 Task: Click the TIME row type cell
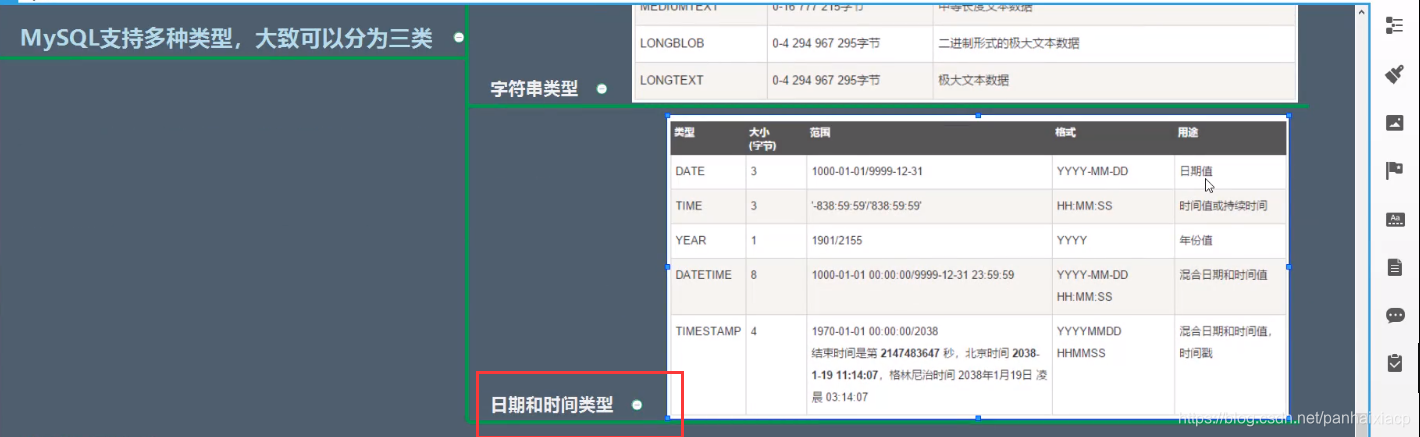click(x=708, y=206)
